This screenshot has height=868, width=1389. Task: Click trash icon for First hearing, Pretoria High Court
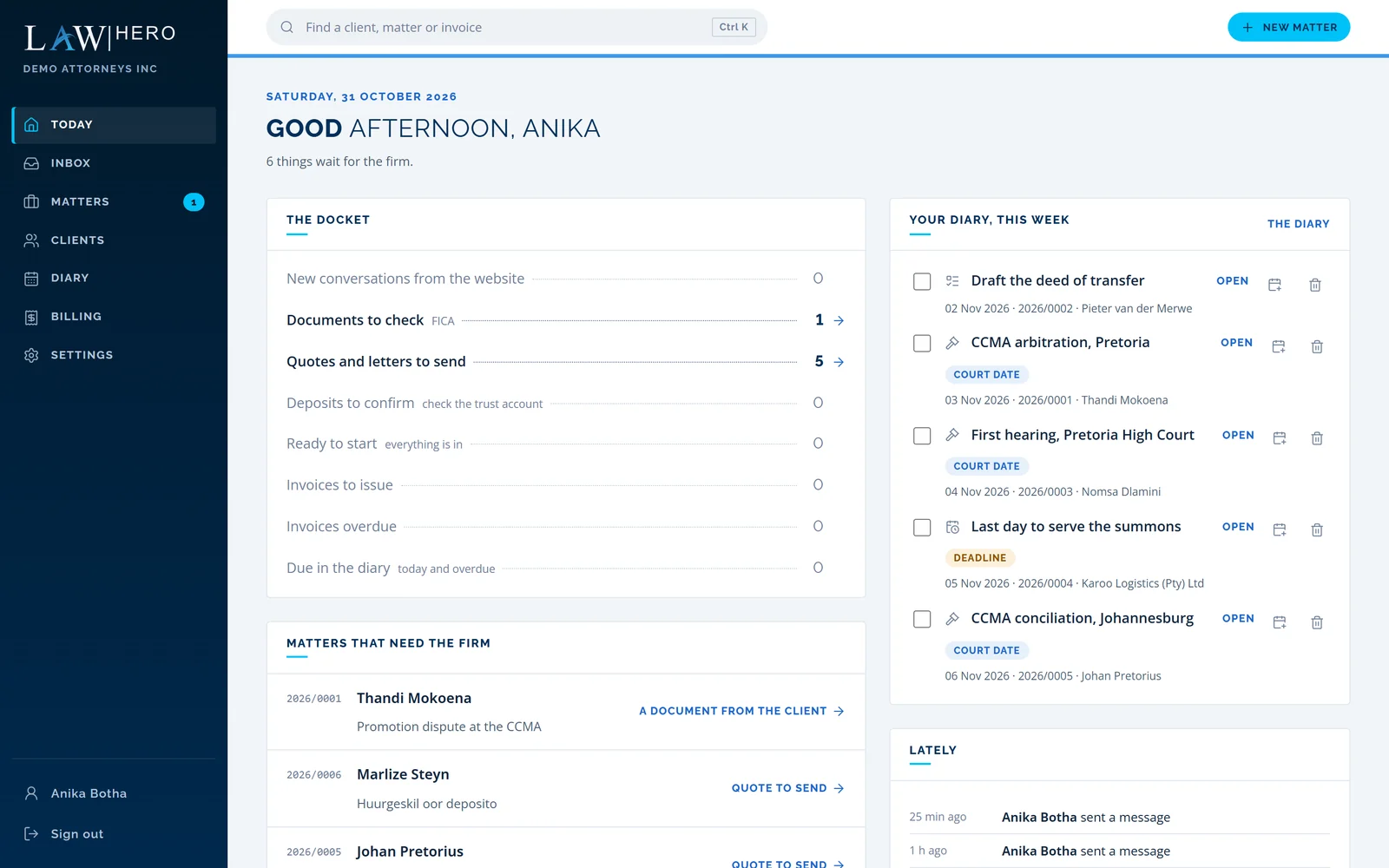coord(1316,438)
